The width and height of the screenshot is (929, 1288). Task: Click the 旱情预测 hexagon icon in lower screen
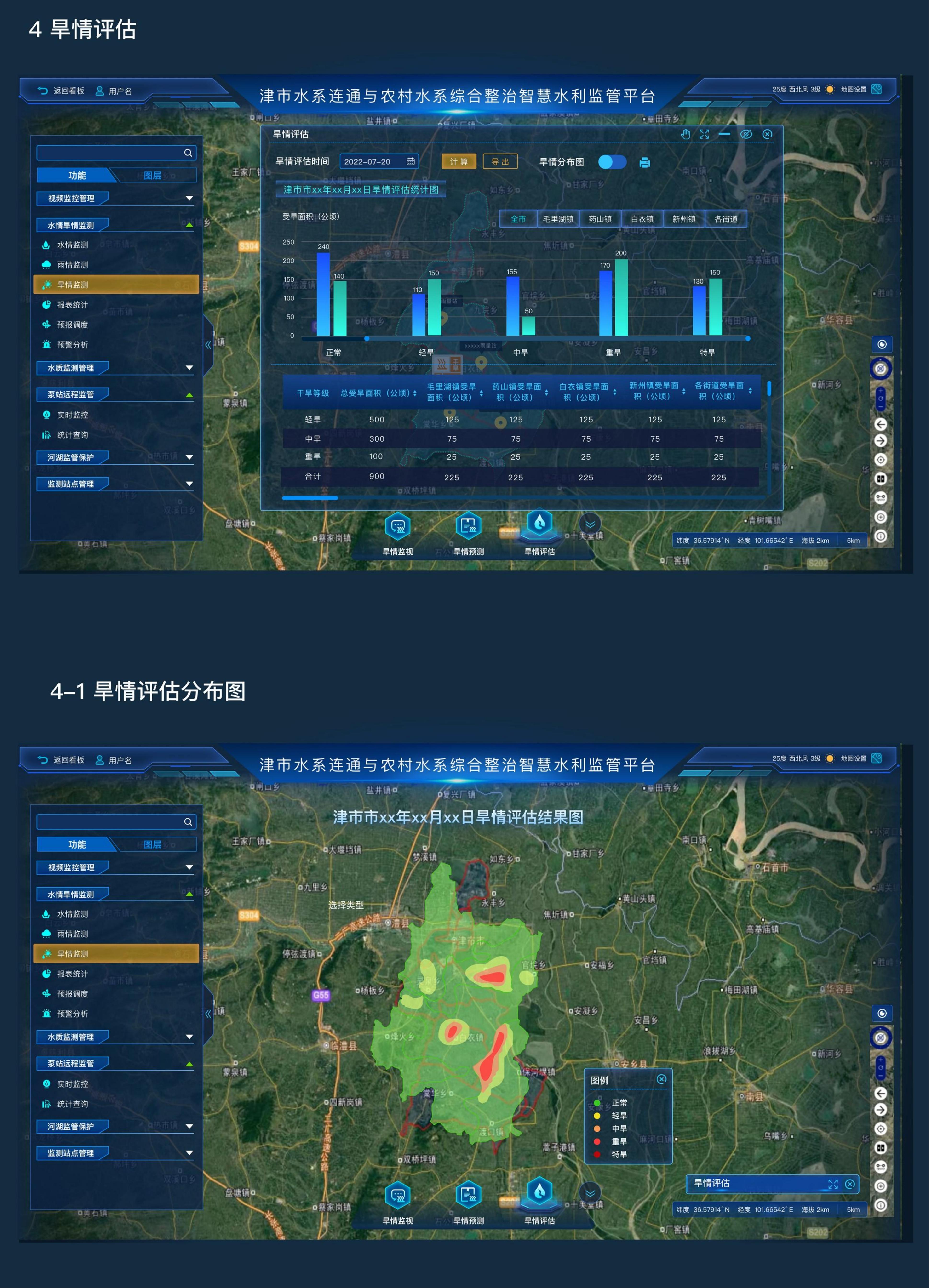(x=469, y=1194)
